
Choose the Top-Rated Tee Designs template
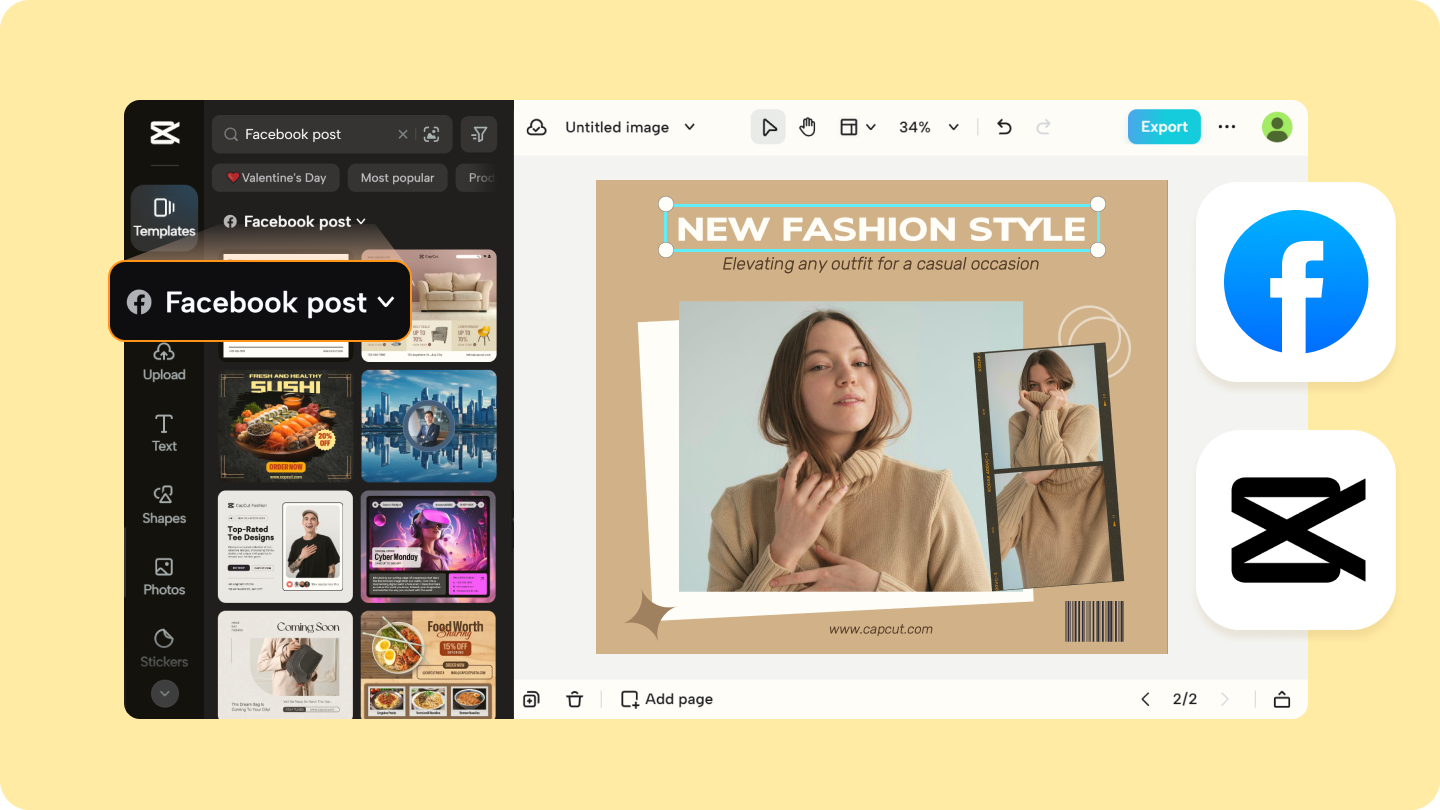(x=285, y=546)
